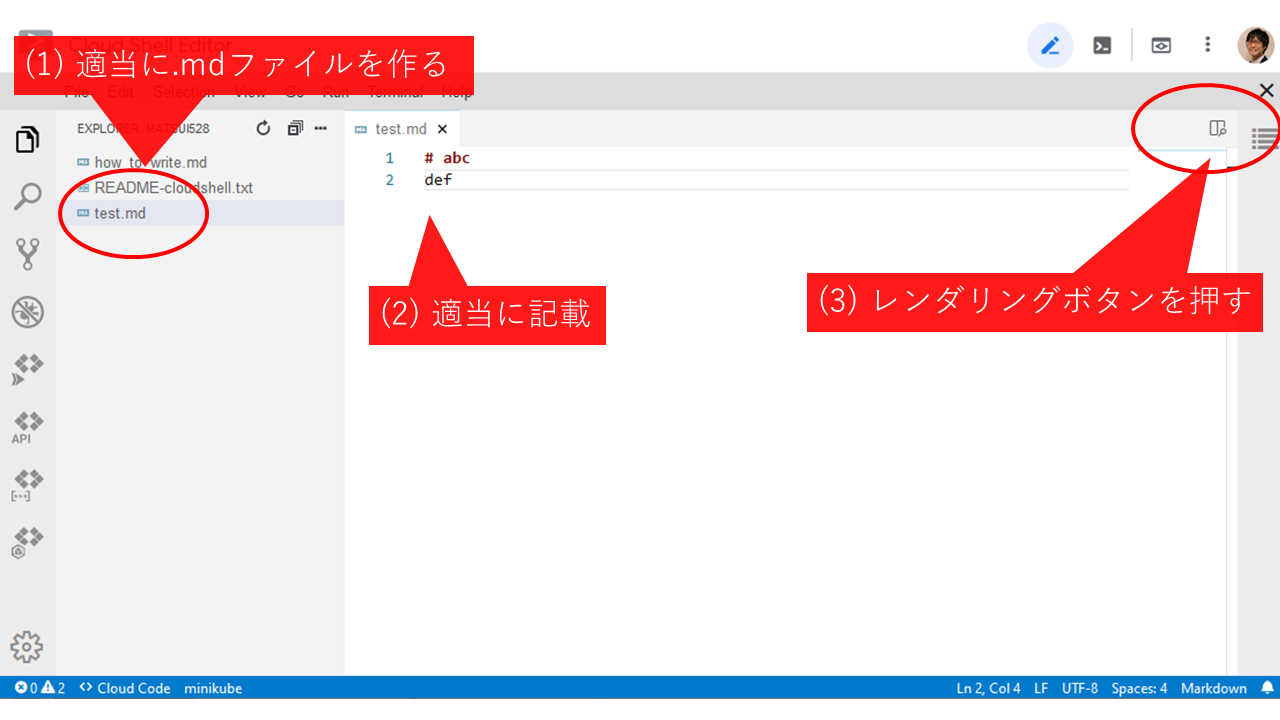
Task: Click the Cloud Code API sidebar icon
Action: pyautogui.click(x=27, y=425)
